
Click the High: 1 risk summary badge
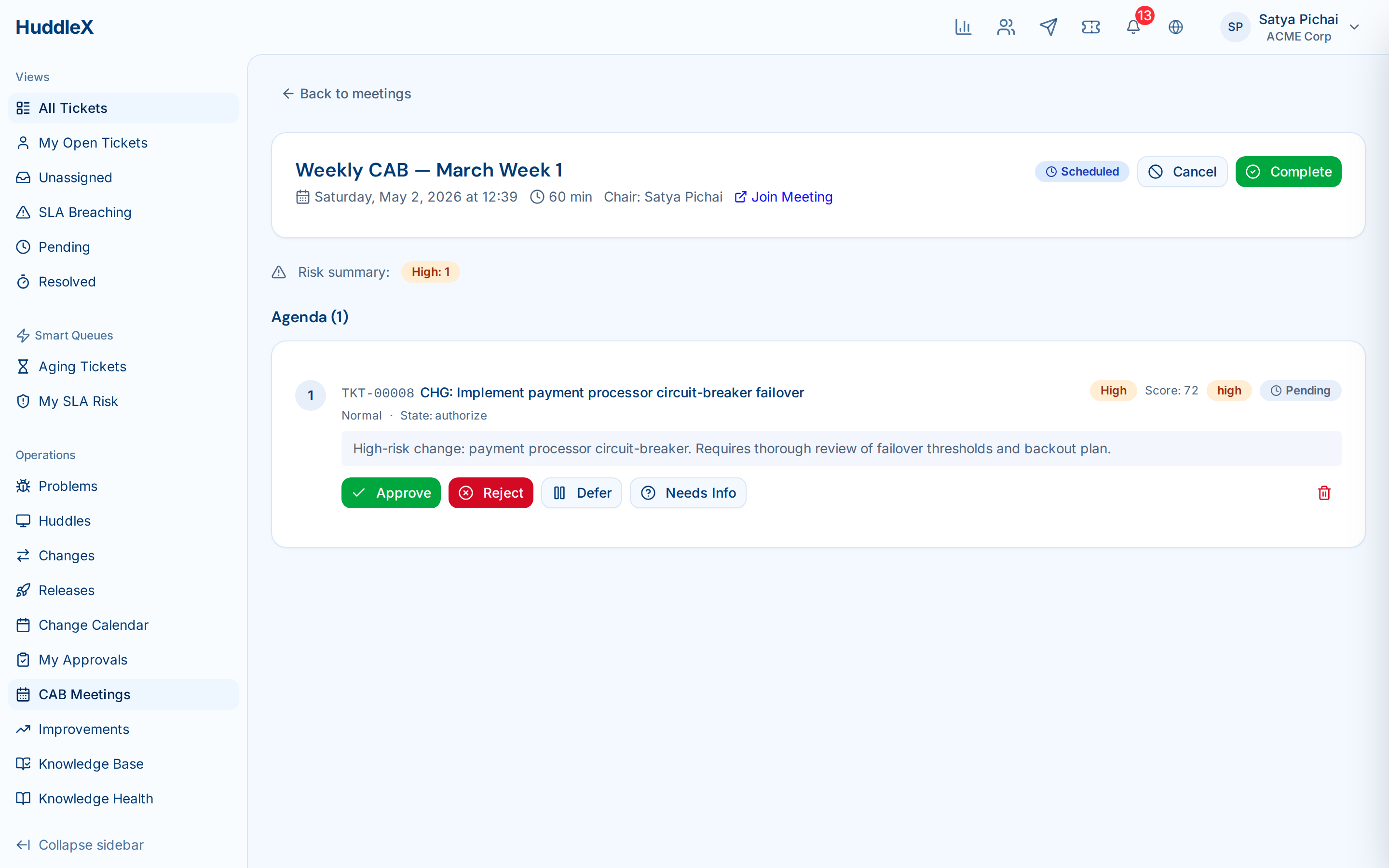431,272
